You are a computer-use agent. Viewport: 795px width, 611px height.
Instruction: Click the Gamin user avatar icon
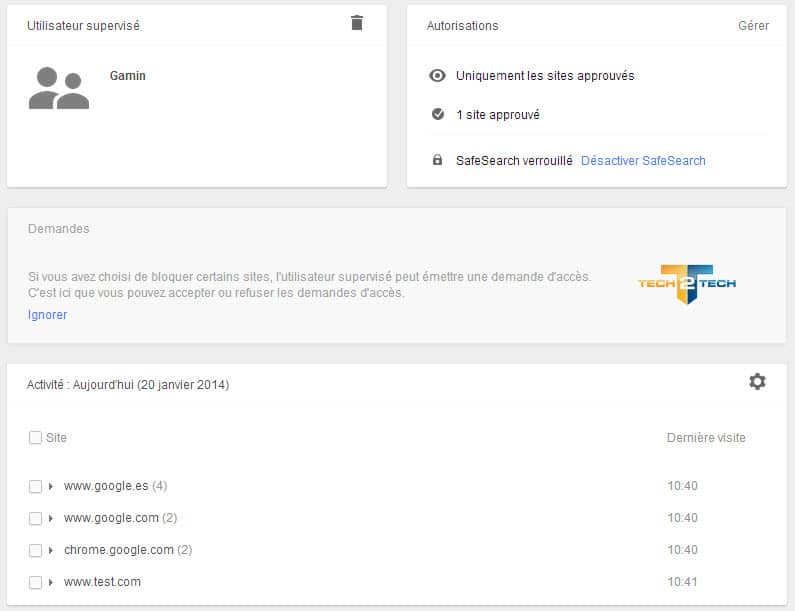pos(59,88)
